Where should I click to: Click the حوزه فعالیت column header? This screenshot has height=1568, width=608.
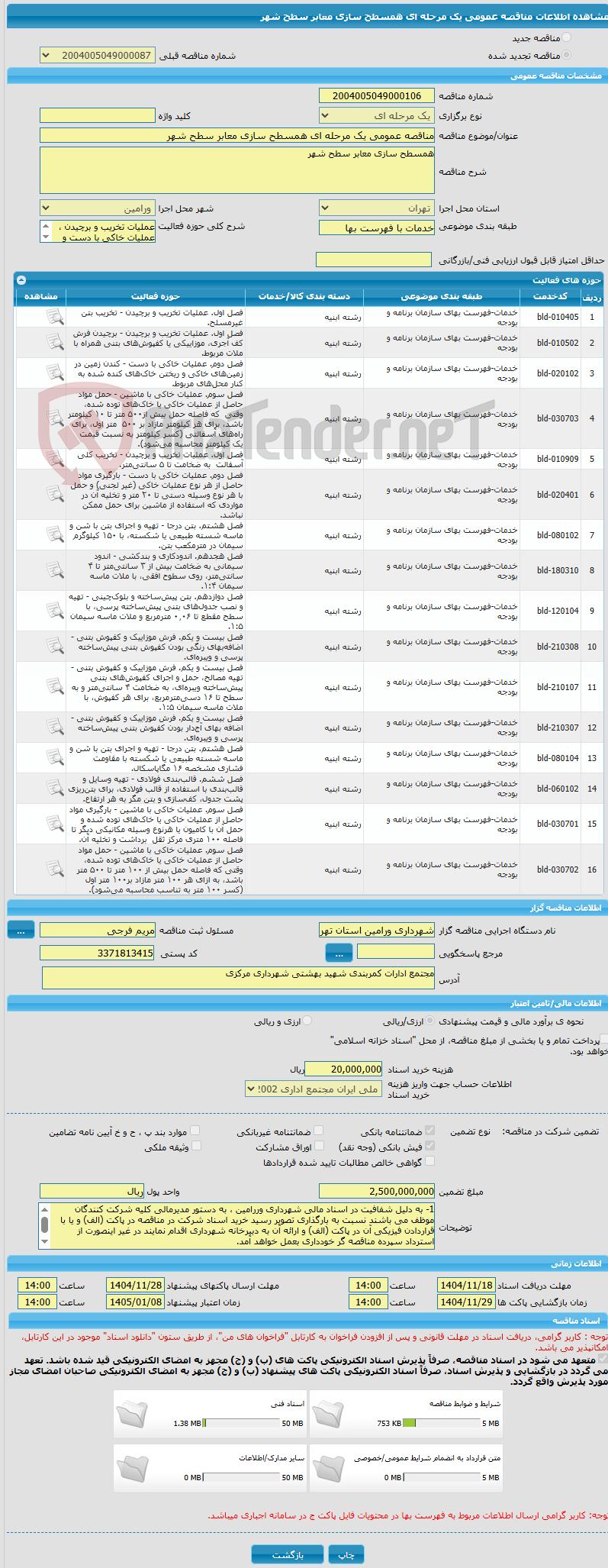(x=156, y=296)
